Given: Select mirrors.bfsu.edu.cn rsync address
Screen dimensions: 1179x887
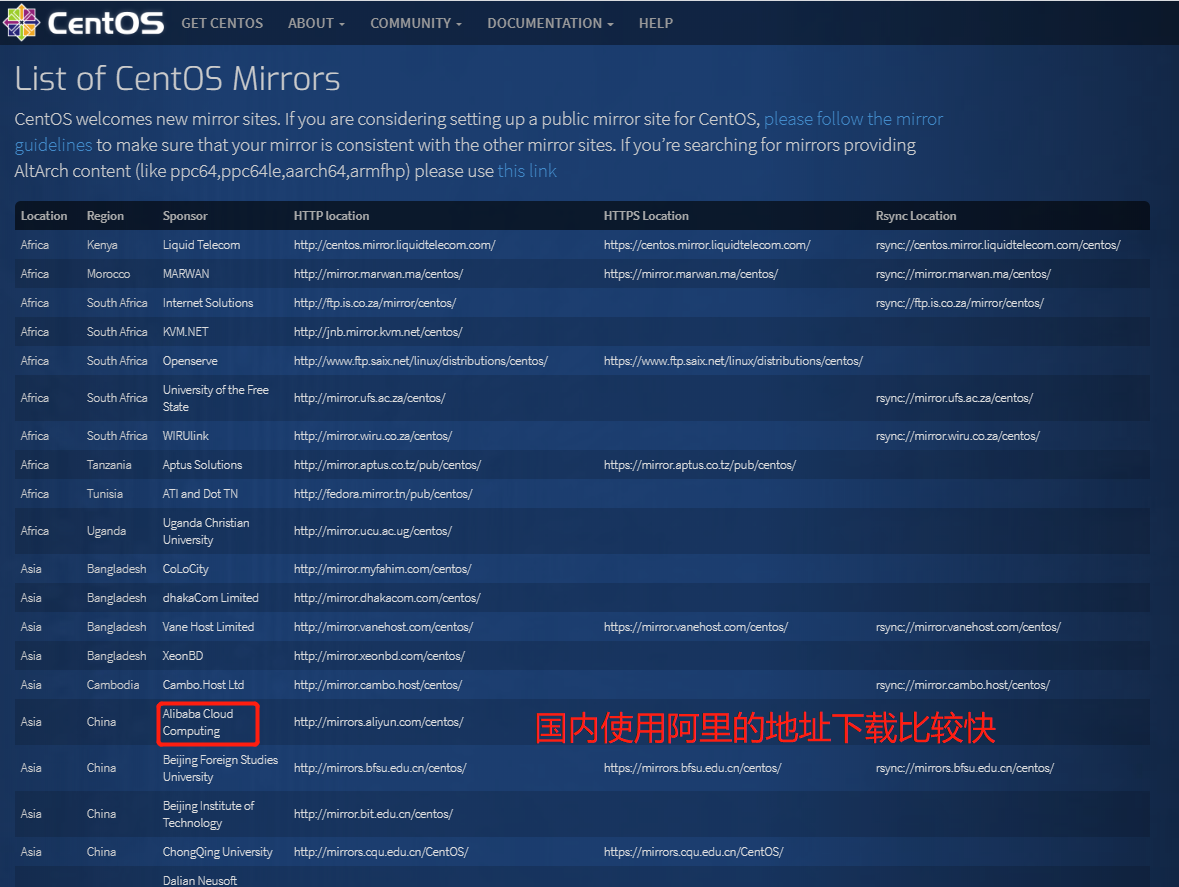Looking at the screenshot, I should [x=965, y=768].
